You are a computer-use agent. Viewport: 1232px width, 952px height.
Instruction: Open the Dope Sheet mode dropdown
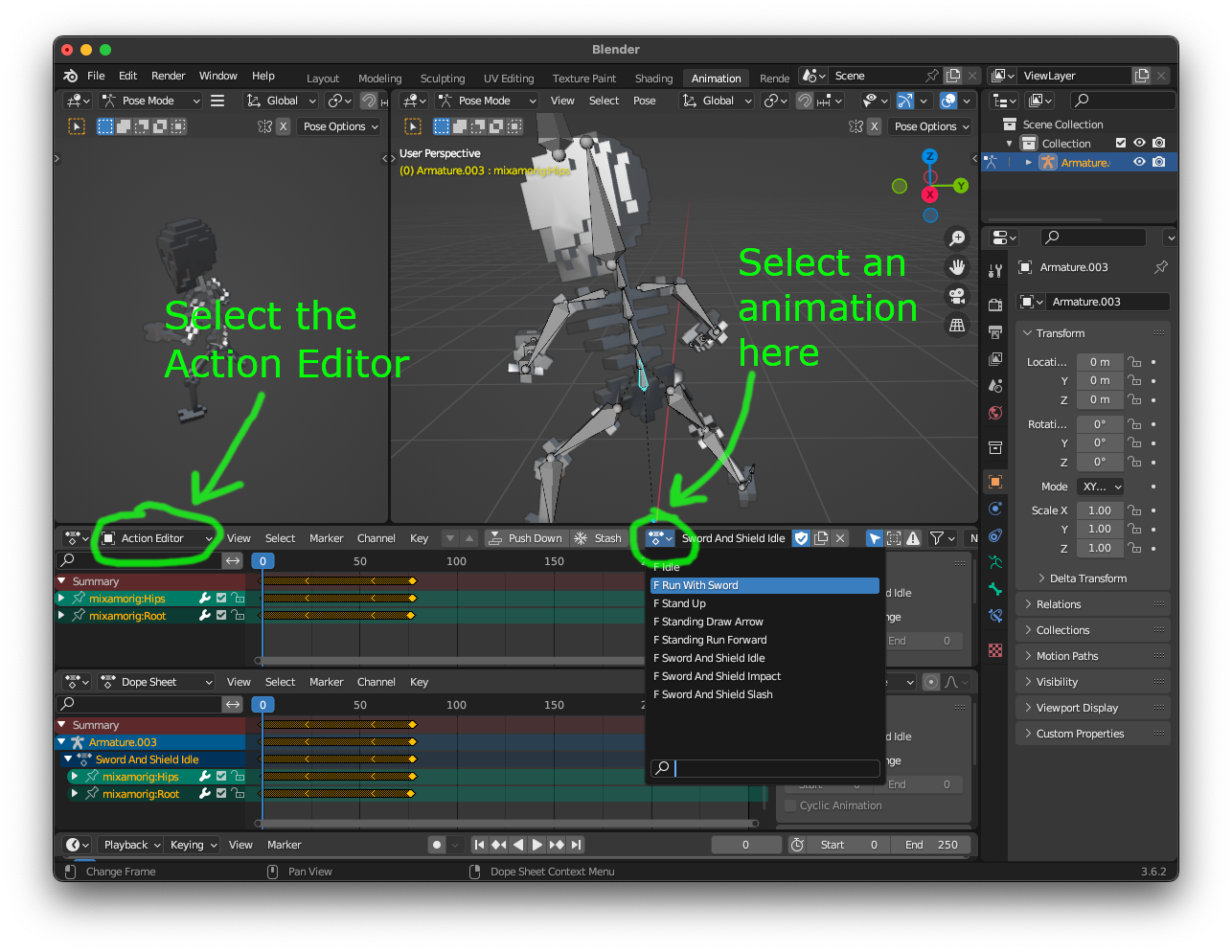coord(156,682)
